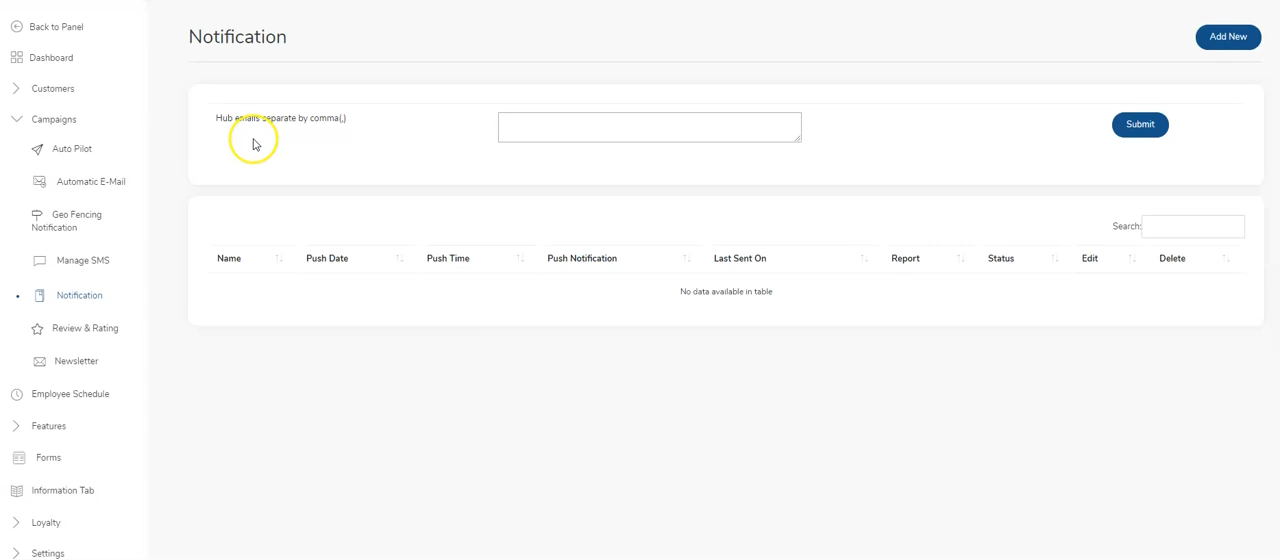
Task: Open the Information Tab page
Action: 62,491
